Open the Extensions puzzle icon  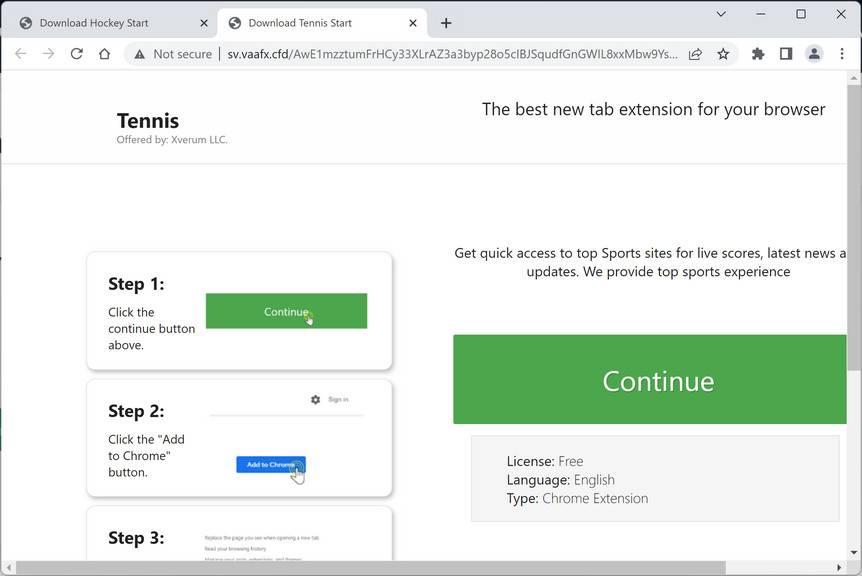point(758,54)
